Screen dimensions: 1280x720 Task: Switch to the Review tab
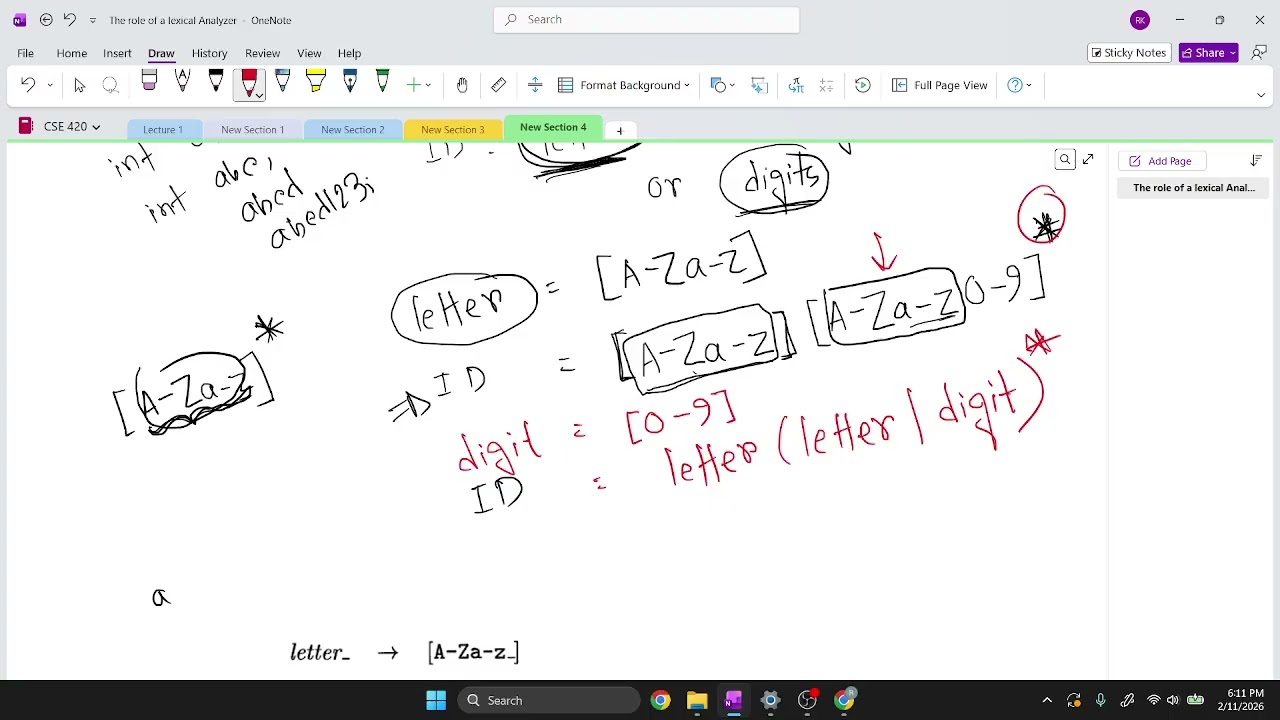pyautogui.click(x=262, y=53)
